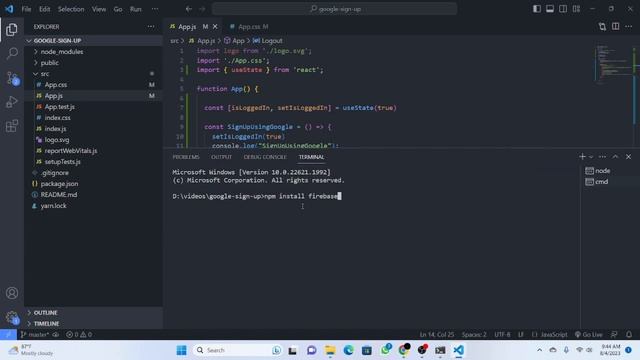
Task: Go back with the navigation arrow
Action: [189, 9]
